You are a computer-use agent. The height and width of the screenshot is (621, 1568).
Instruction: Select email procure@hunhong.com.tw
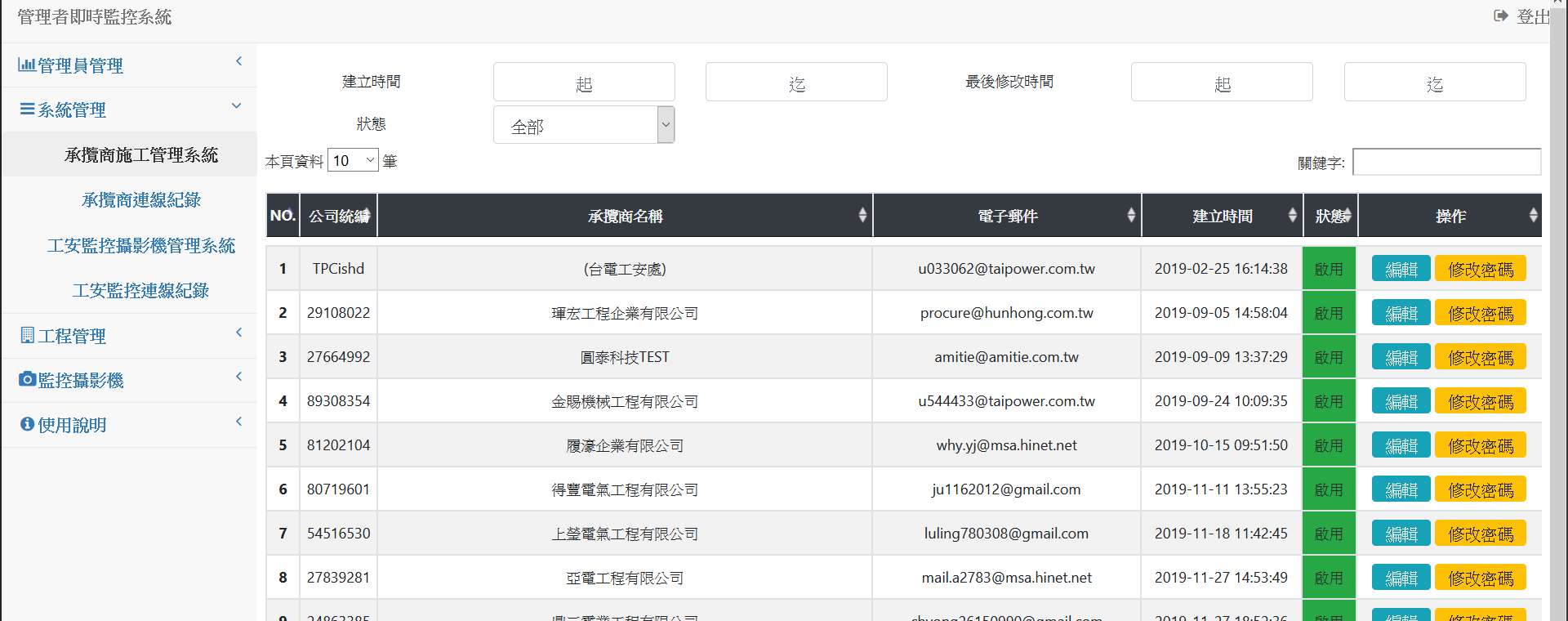[x=1006, y=313]
